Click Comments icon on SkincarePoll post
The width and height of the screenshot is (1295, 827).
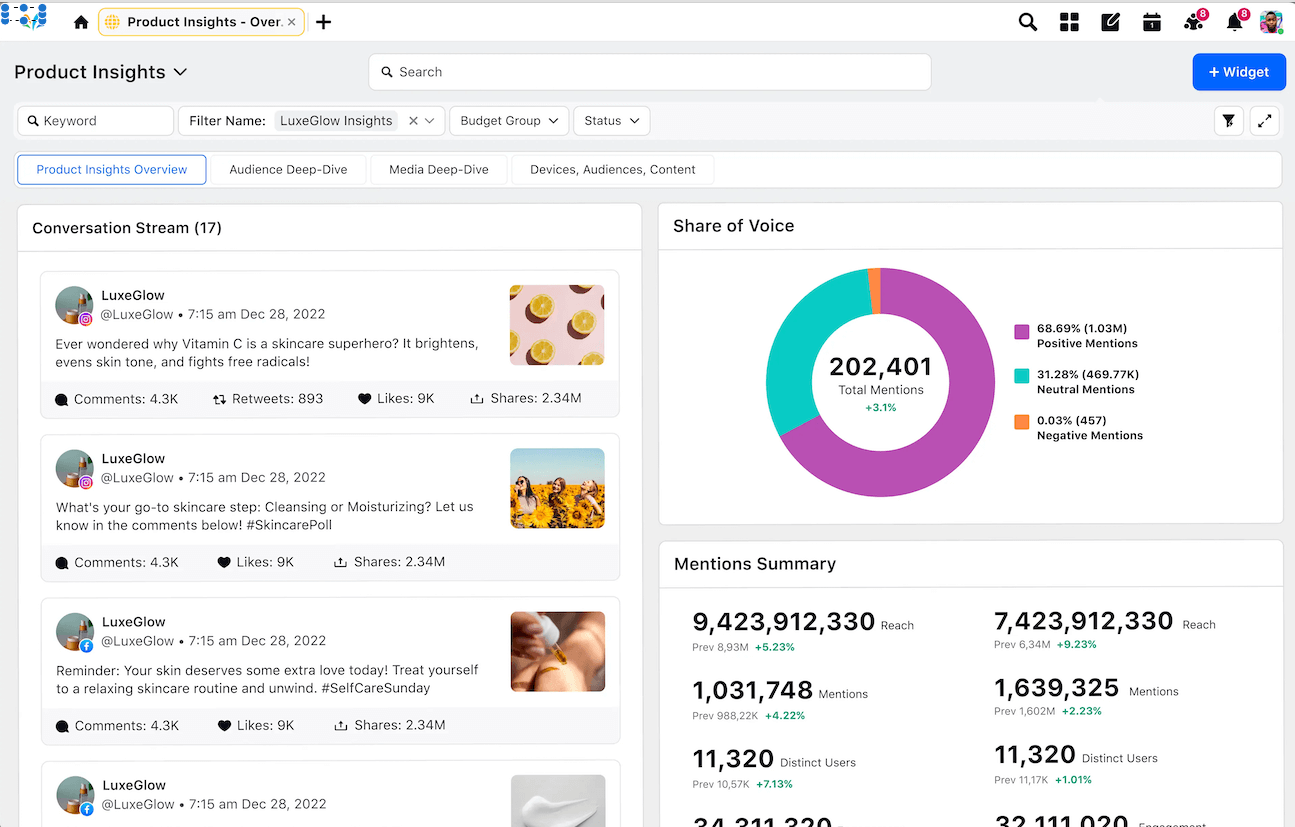coord(62,563)
